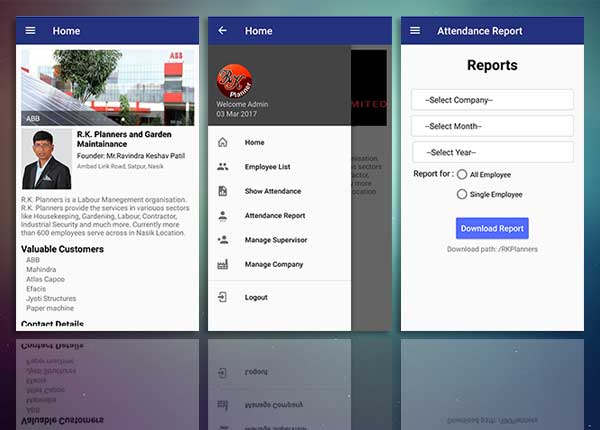Click the RK Planners round logo
Viewport: 600px width, 430px height.
(234, 80)
